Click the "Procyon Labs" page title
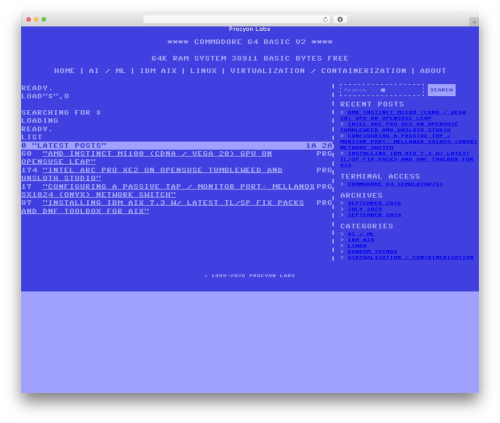The image size is (500, 423). [x=249, y=29]
